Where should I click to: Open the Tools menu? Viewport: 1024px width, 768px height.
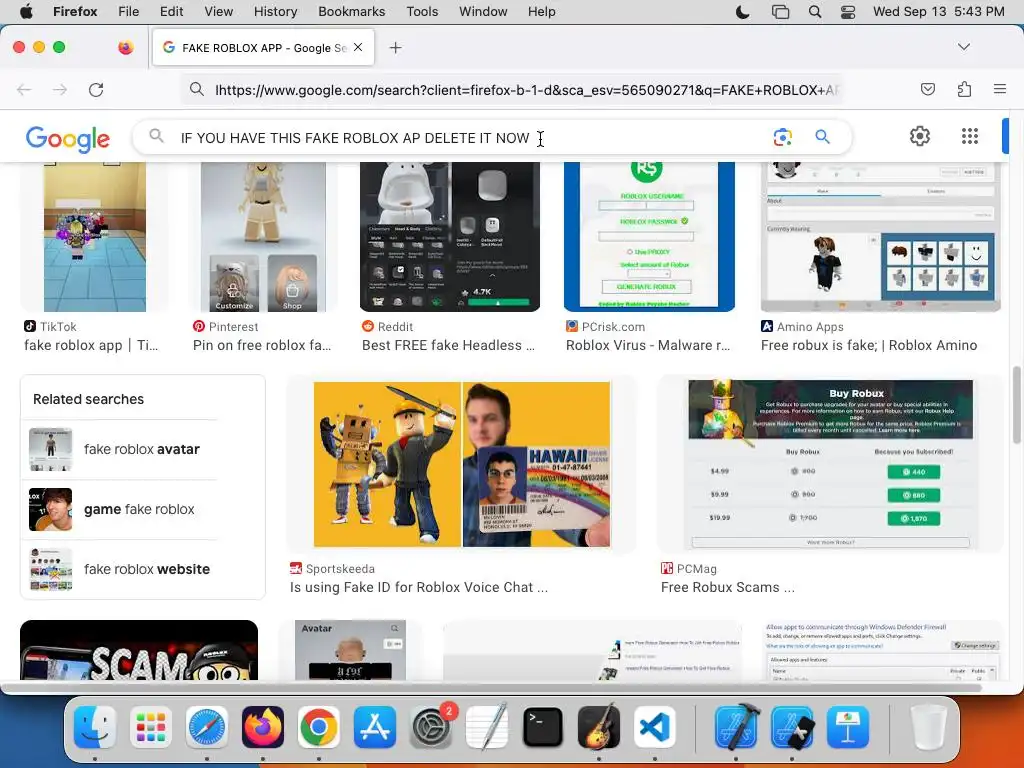(x=422, y=12)
